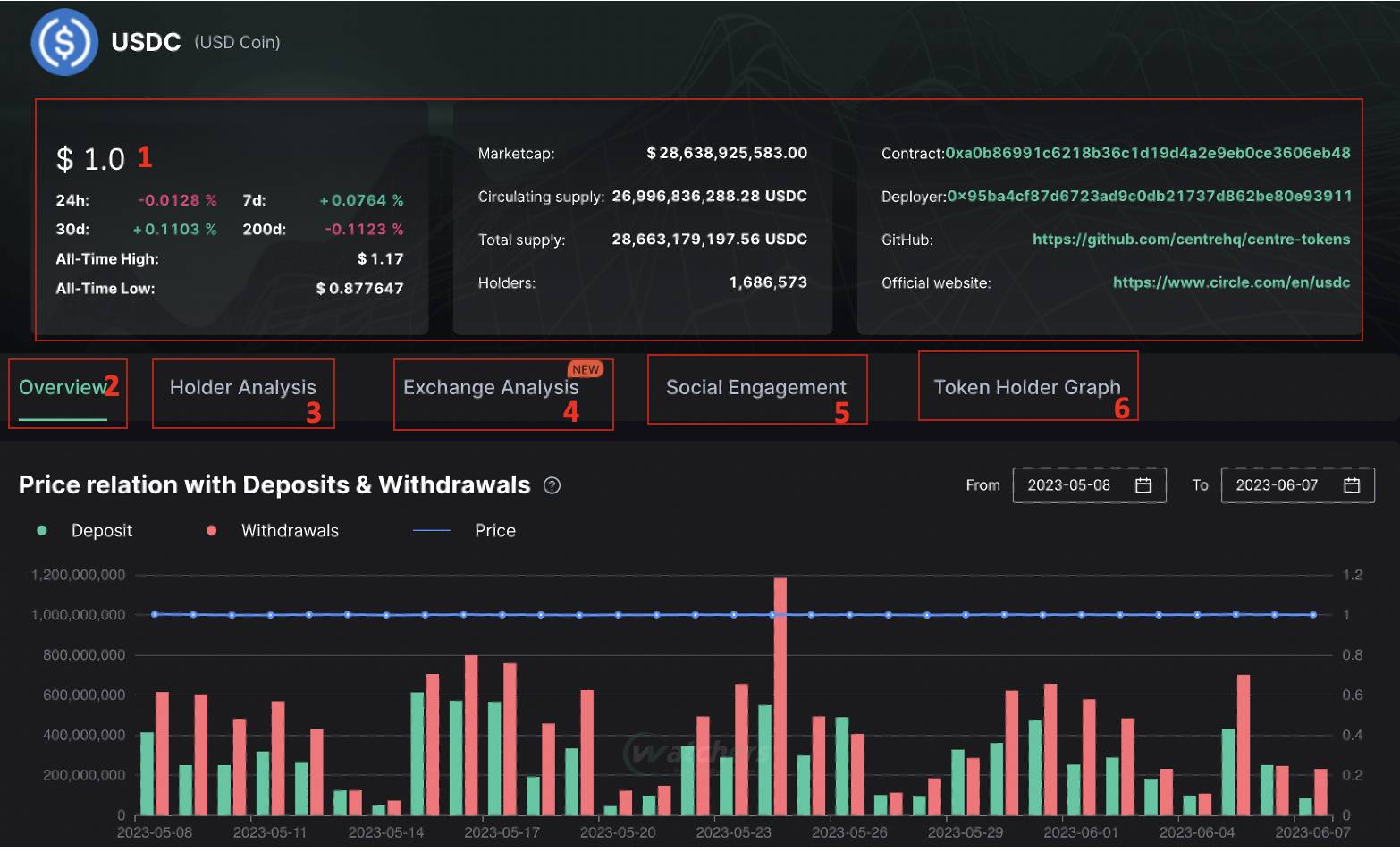1400x851 pixels.
Task: Open the USDC contract address link
Action: coord(1148,153)
